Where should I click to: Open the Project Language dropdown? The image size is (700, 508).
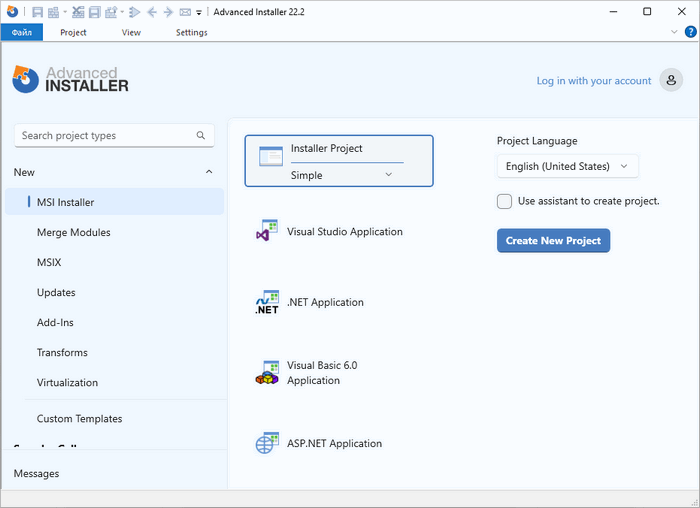point(567,166)
